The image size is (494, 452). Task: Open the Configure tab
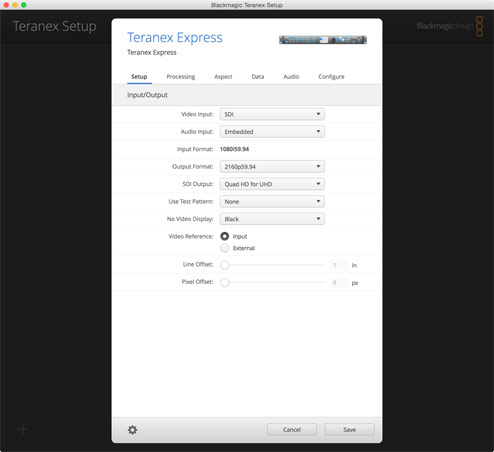pos(331,77)
